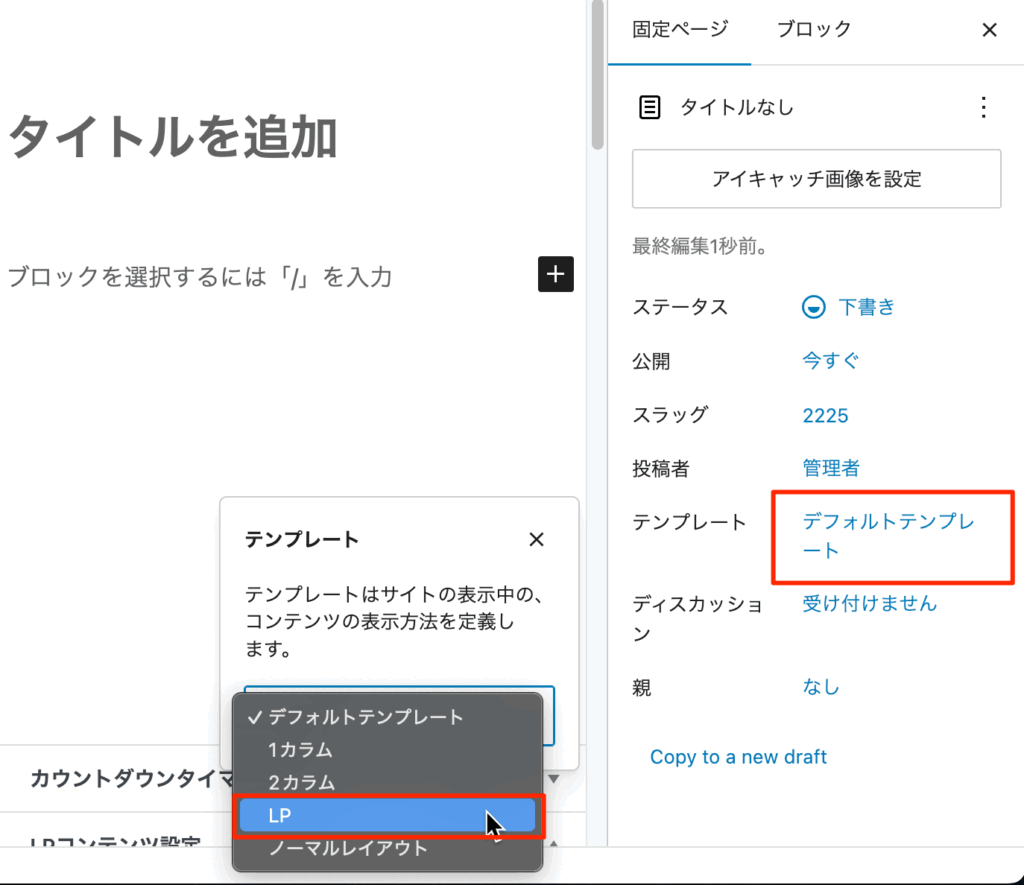Click the タイトルを追加 title field
This screenshot has width=1024, height=885.
point(172,137)
